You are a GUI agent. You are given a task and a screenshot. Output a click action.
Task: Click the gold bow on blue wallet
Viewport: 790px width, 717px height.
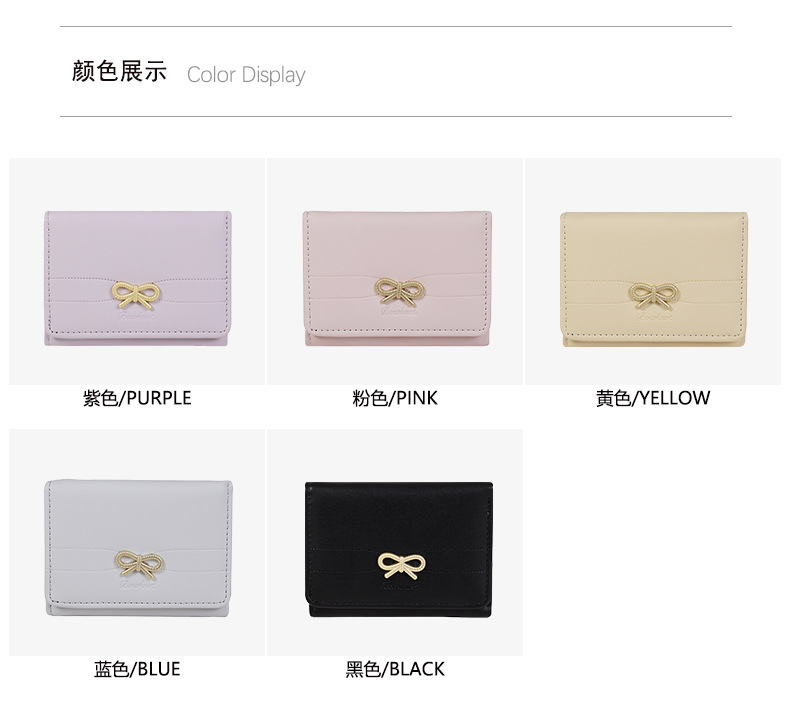coord(139,564)
